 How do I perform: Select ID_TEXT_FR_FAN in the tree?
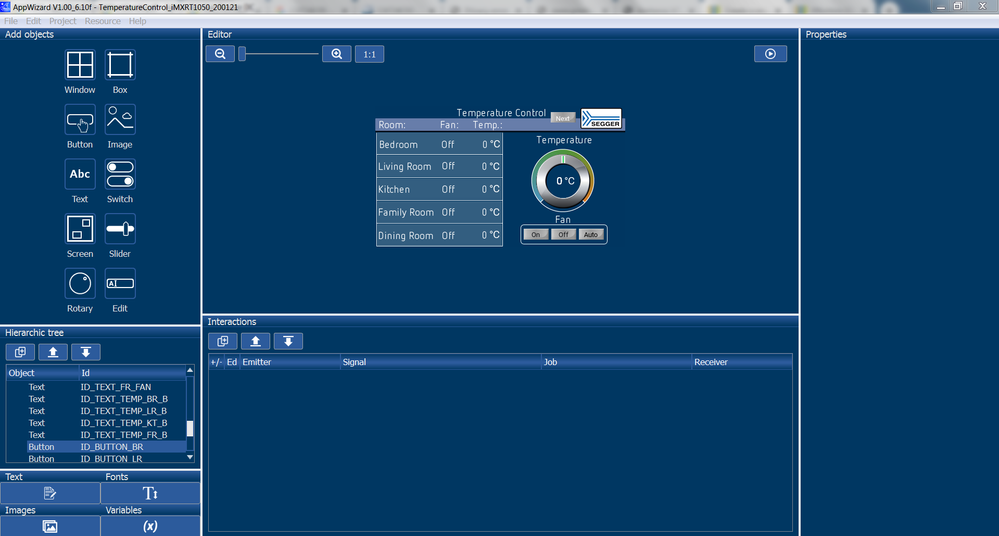point(96,387)
